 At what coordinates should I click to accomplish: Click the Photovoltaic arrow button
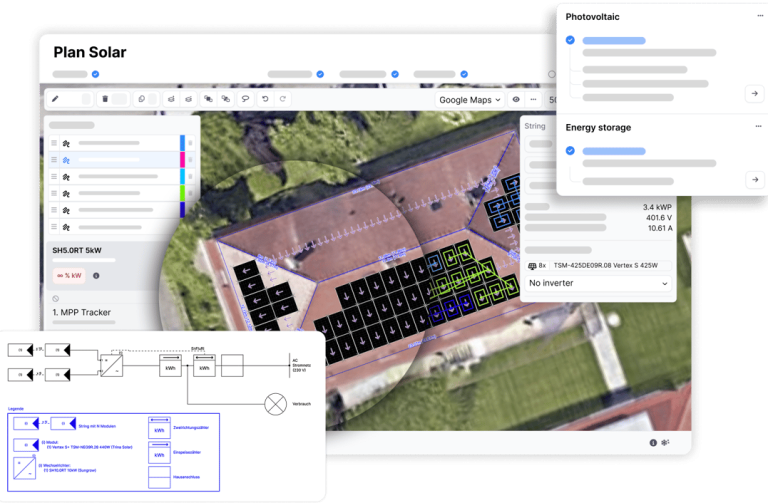click(x=755, y=94)
